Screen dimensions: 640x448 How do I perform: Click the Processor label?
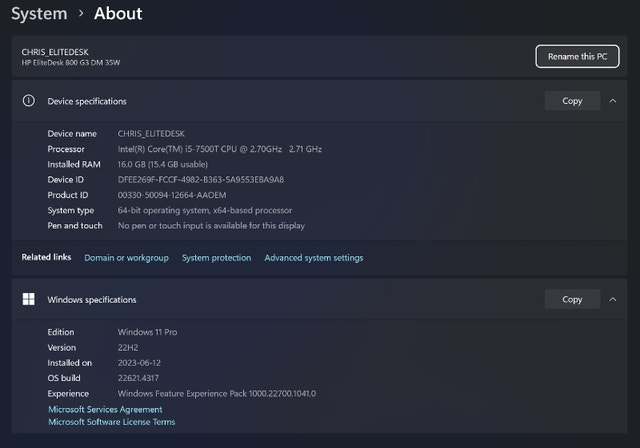point(66,149)
